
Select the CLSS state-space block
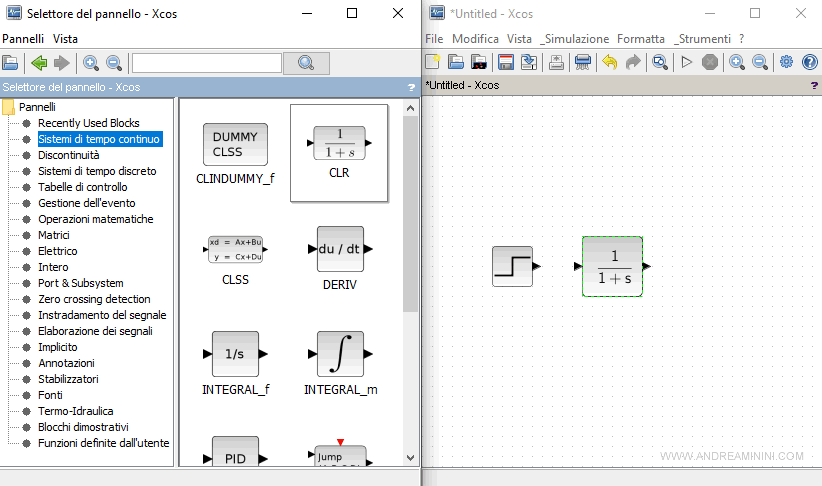[x=235, y=260]
